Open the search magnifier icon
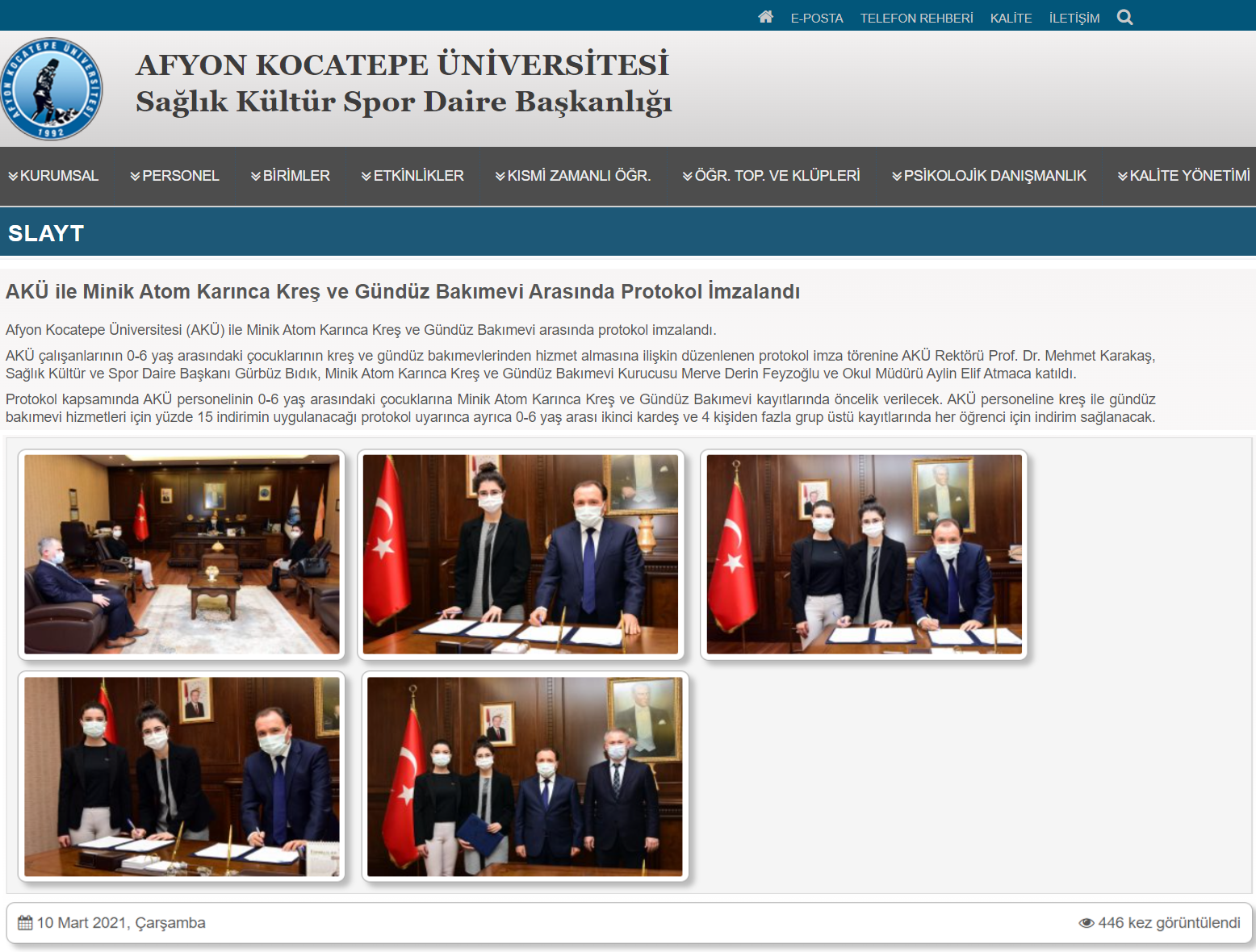Image resolution: width=1256 pixels, height=952 pixels. coord(1124,17)
